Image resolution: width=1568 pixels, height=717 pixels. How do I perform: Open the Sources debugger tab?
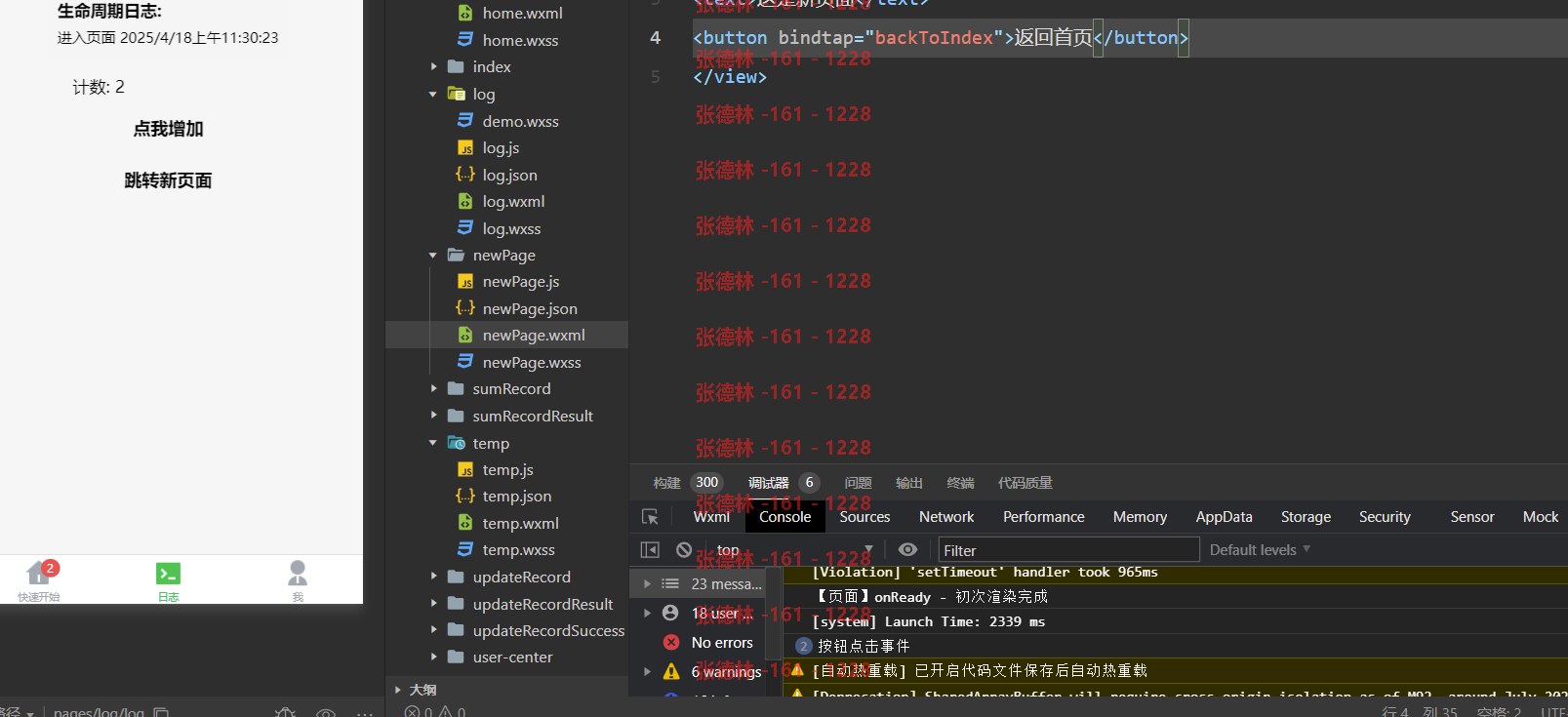(864, 517)
